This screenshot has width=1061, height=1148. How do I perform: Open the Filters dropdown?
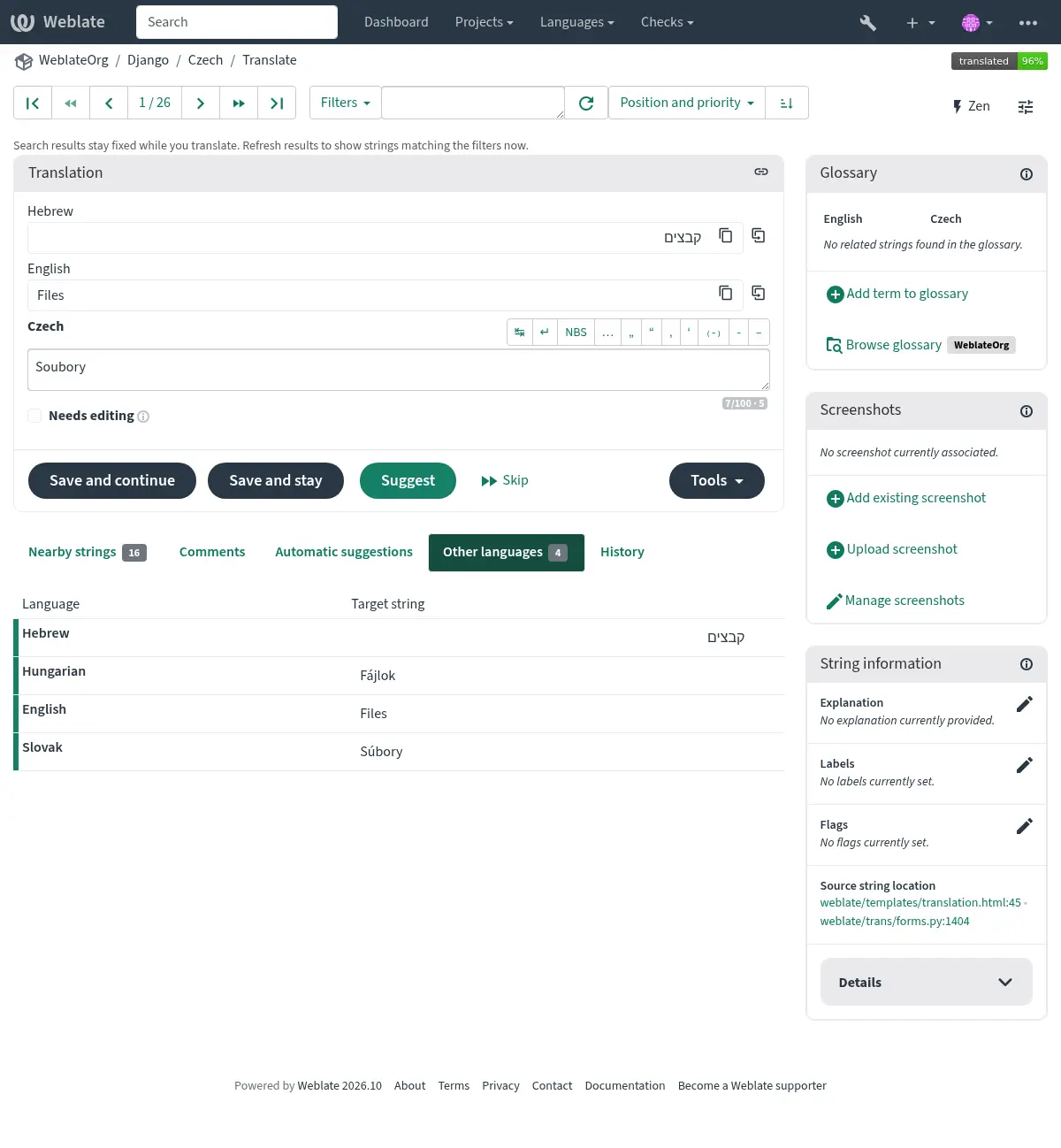click(346, 103)
